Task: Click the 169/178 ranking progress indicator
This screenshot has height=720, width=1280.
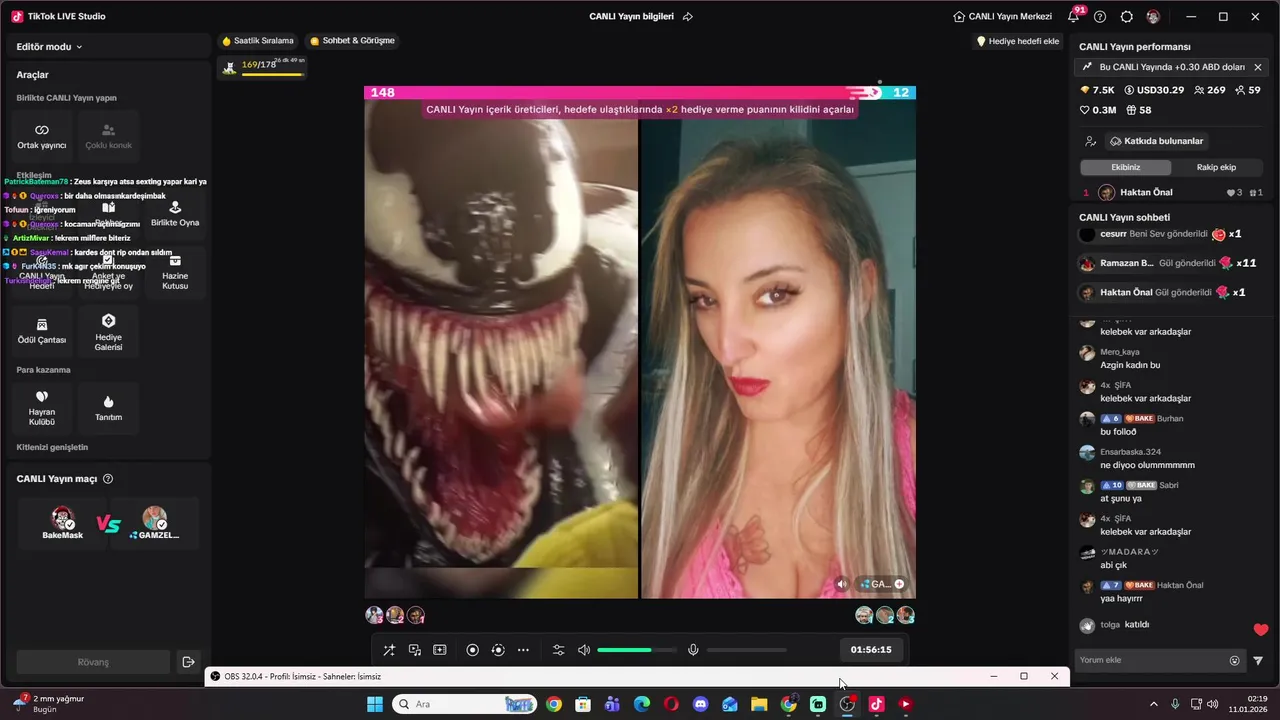Action: [263, 66]
